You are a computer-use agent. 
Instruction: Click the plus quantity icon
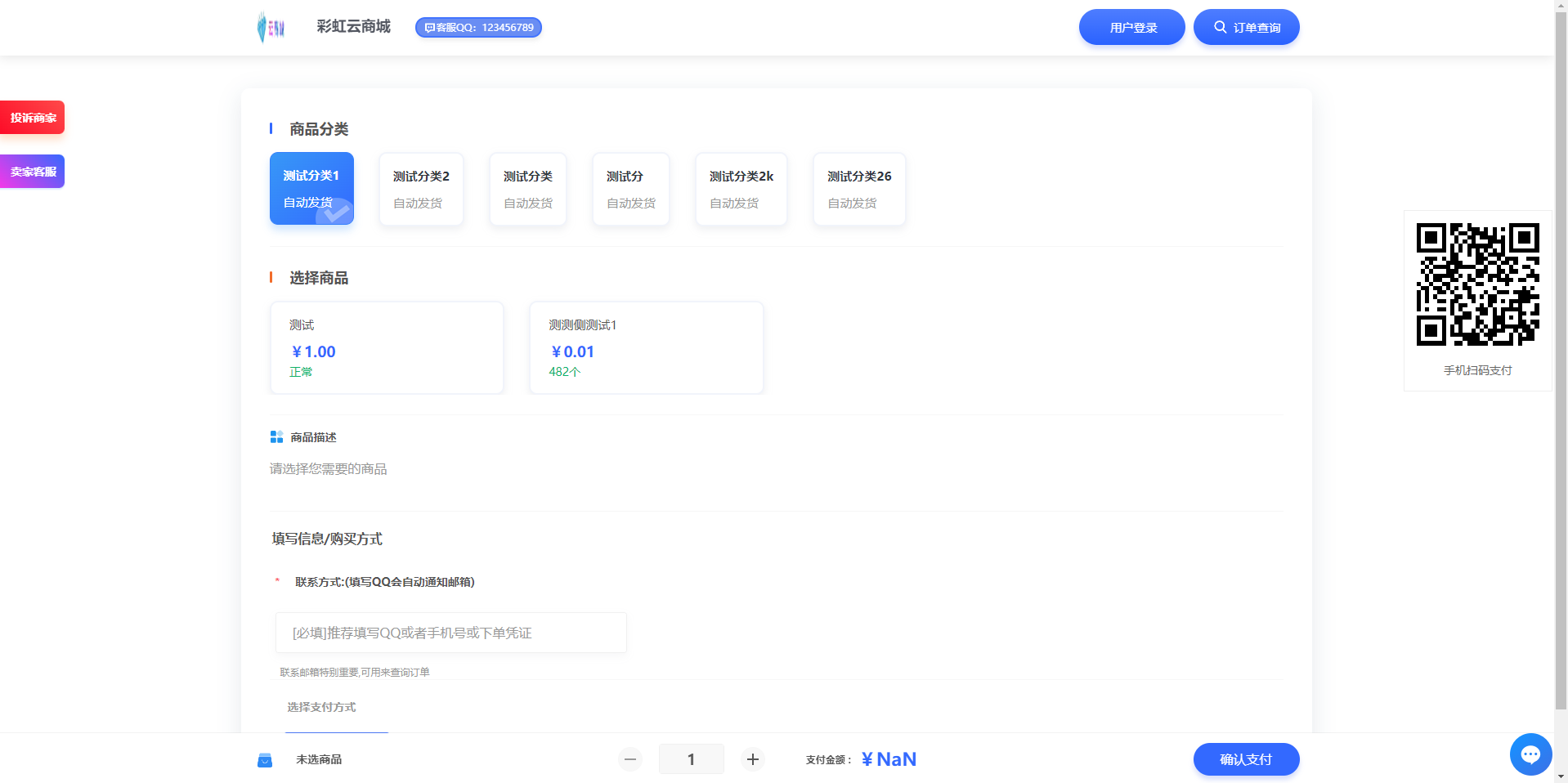752,759
